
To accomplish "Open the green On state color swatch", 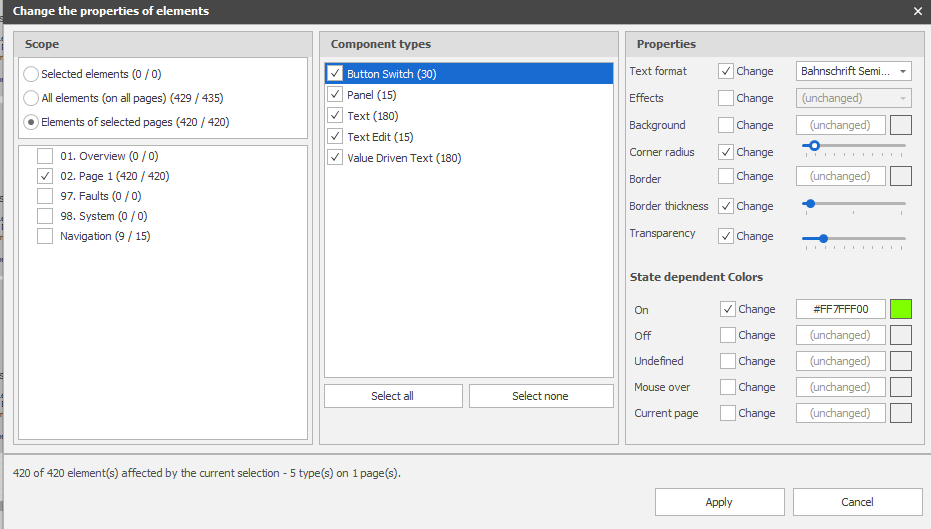I will point(901,309).
